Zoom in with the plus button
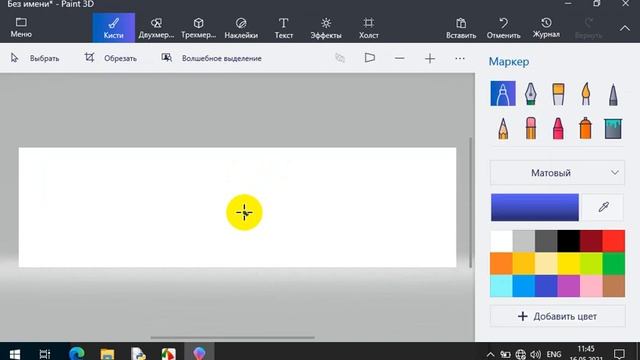640x360 pixels. click(430, 58)
